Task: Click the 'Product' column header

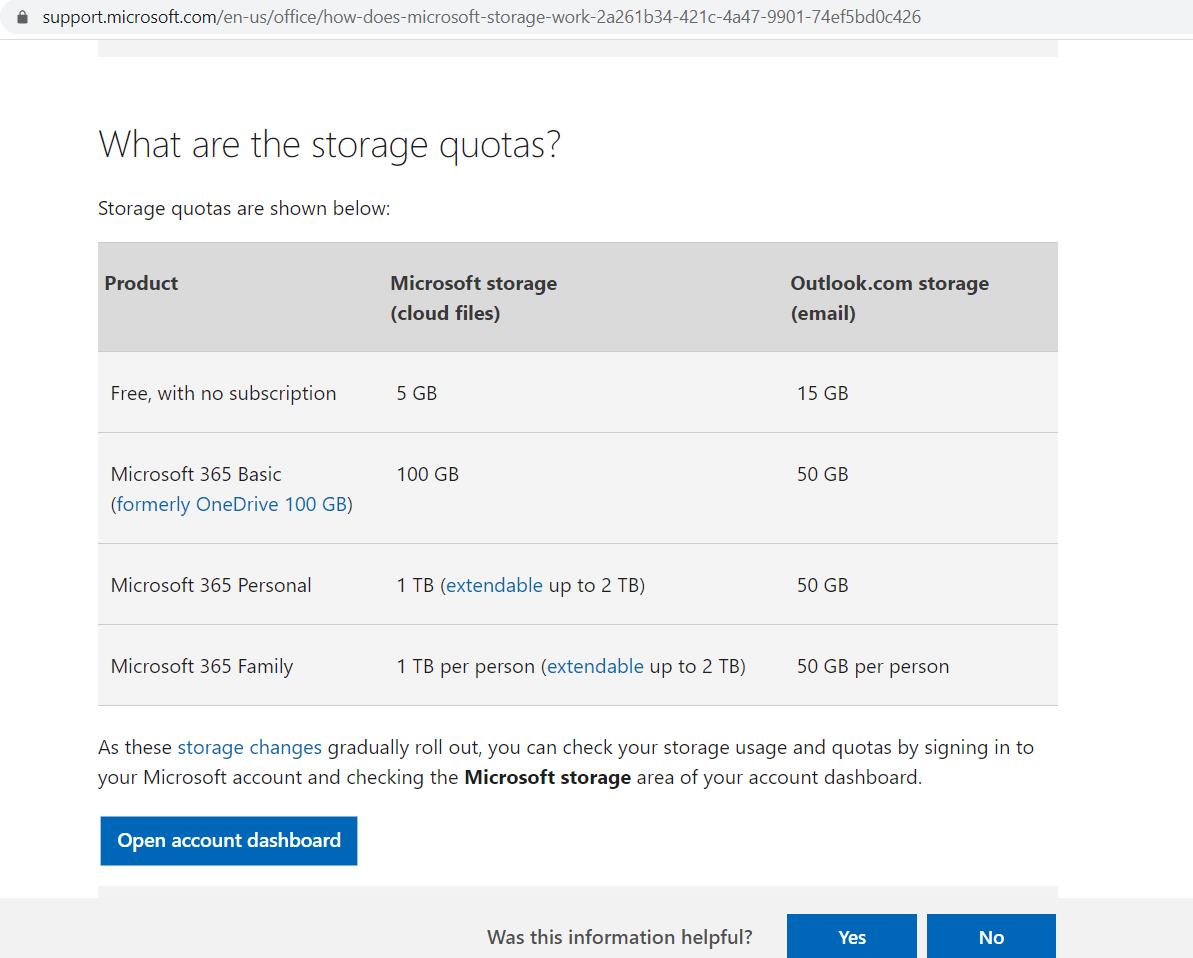Action: tap(141, 283)
